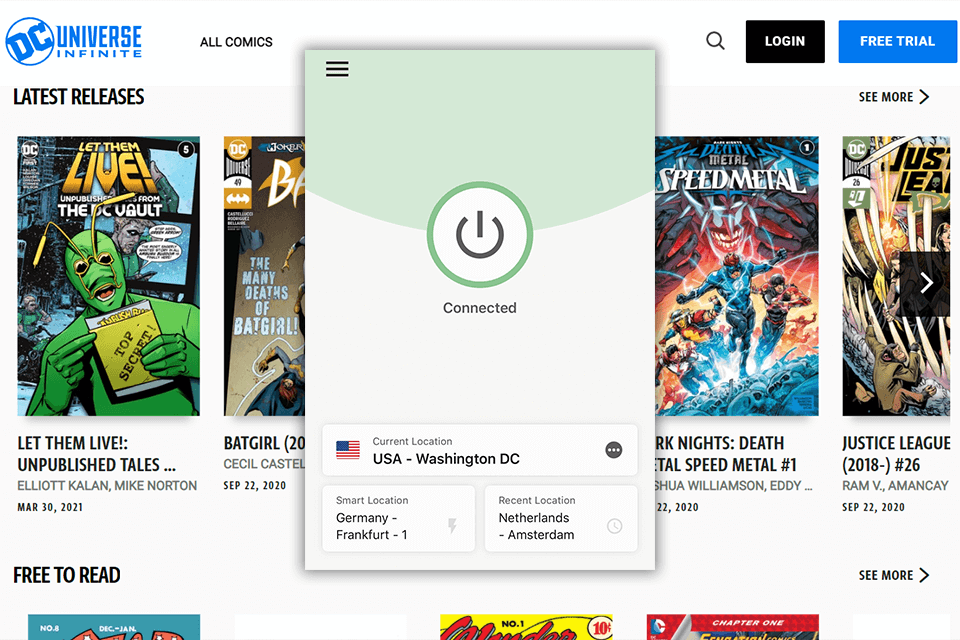Open the DC Universe Infinite home logo

coord(73,42)
